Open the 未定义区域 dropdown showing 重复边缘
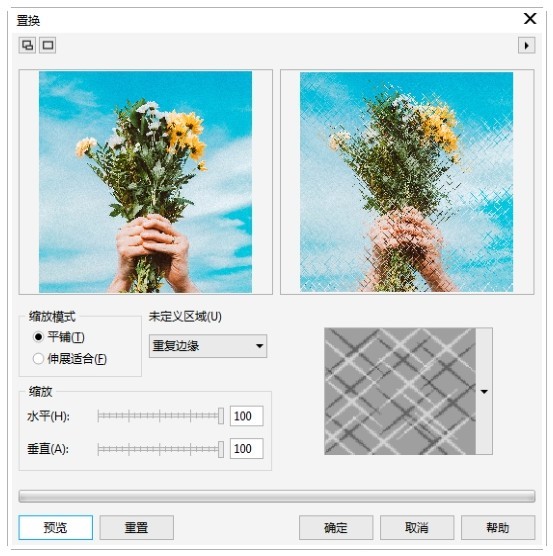The image size is (553, 556). pos(208,346)
